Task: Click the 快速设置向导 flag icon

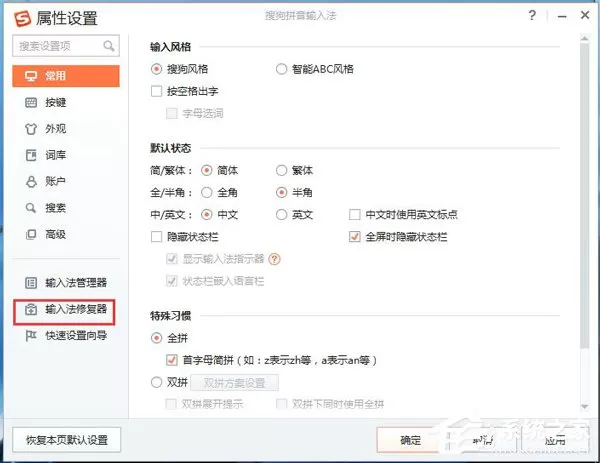Action: (x=31, y=336)
